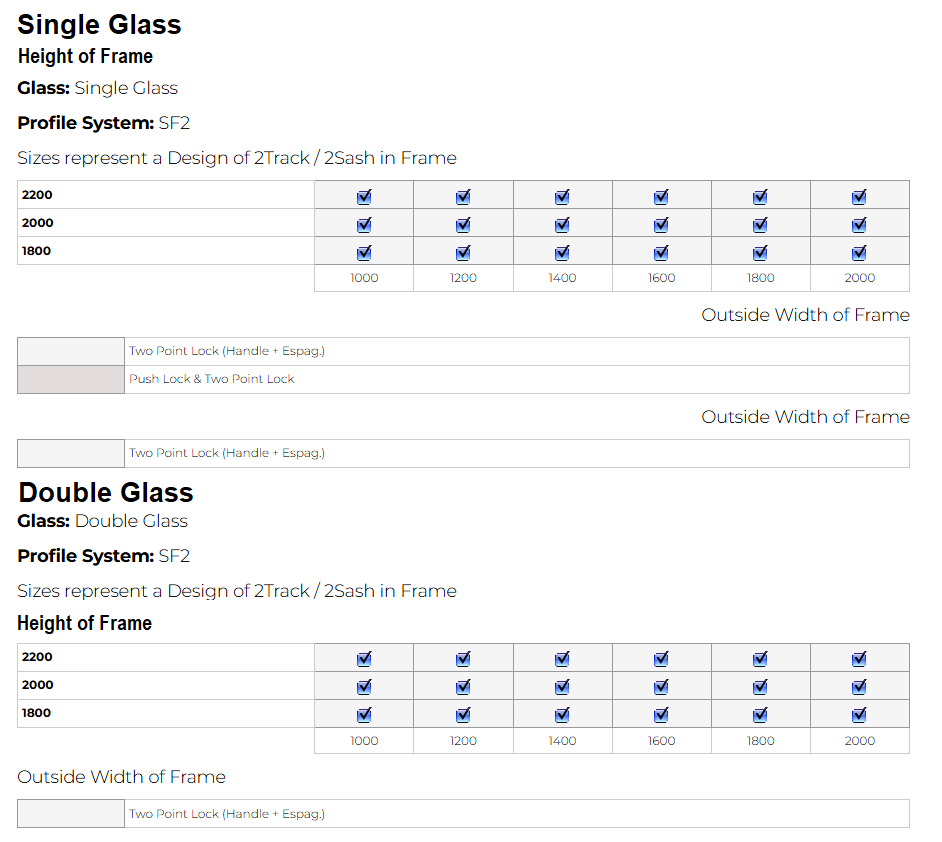Click the gray Push Lock legend swatch
This screenshot has width=942, height=842.
coord(71,380)
